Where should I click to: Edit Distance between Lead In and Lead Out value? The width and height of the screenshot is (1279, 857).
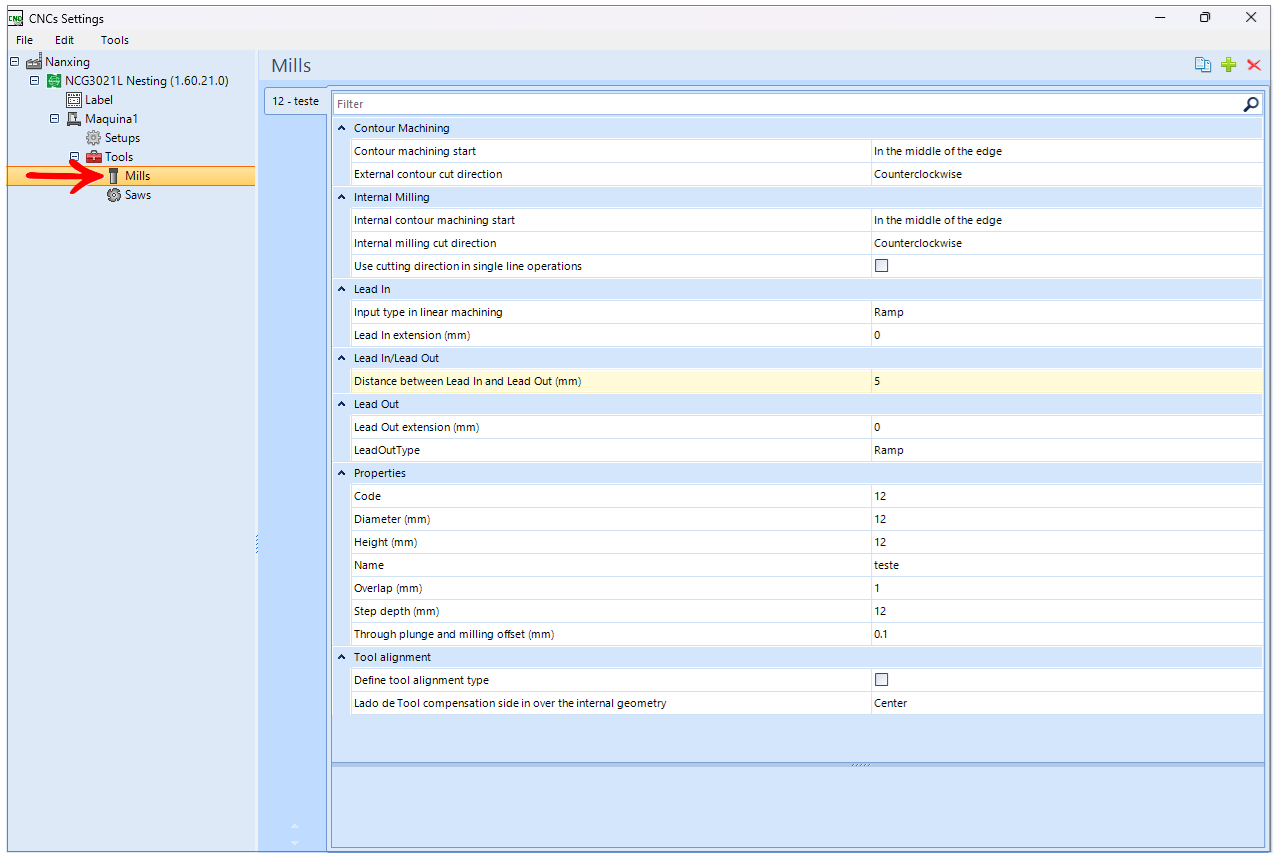click(1067, 381)
